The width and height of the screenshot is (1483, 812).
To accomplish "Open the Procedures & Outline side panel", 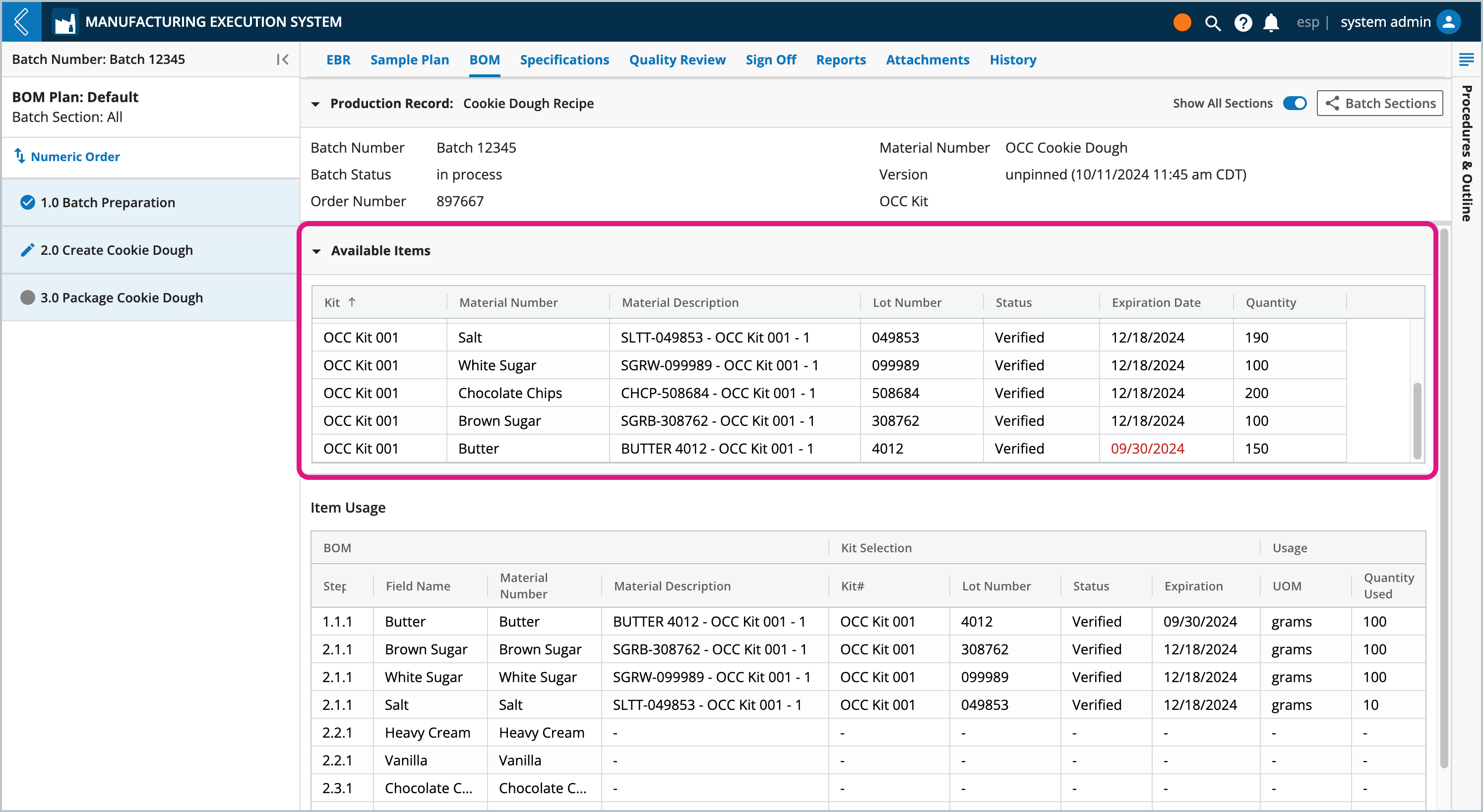I will point(1466,153).
